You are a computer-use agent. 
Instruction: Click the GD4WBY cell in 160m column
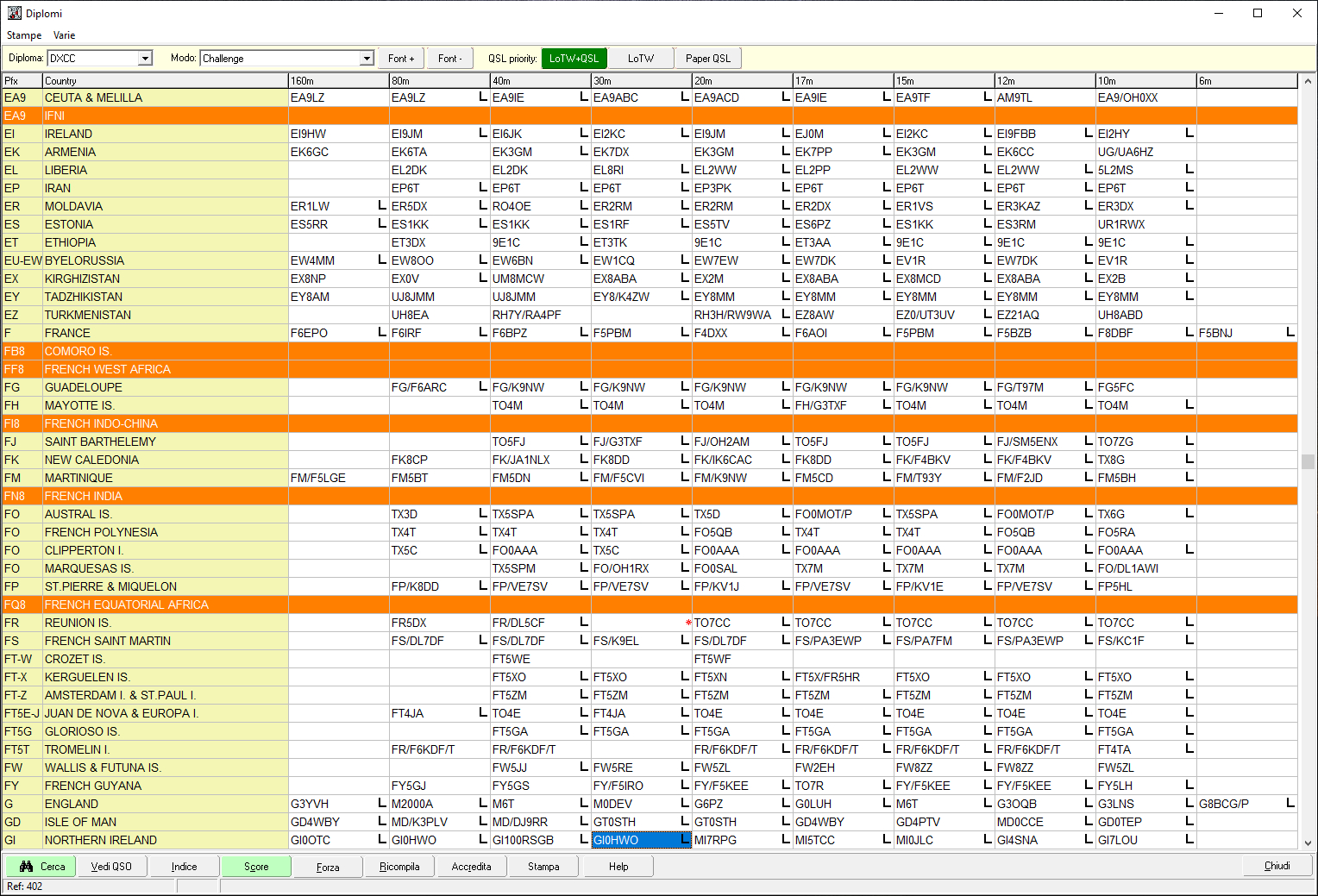[x=338, y=822]
